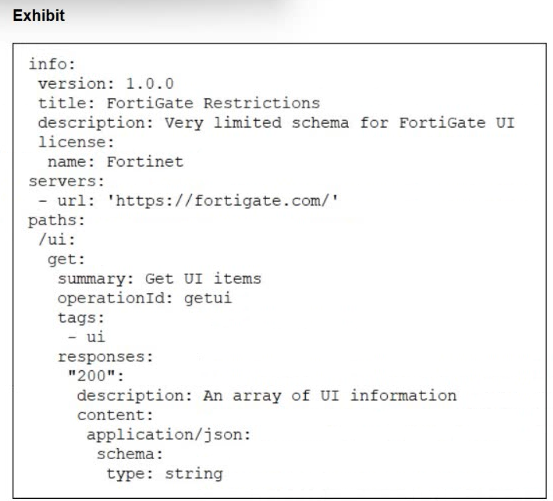
Task: Click the 'paths:' key
Action: (57, 220)
